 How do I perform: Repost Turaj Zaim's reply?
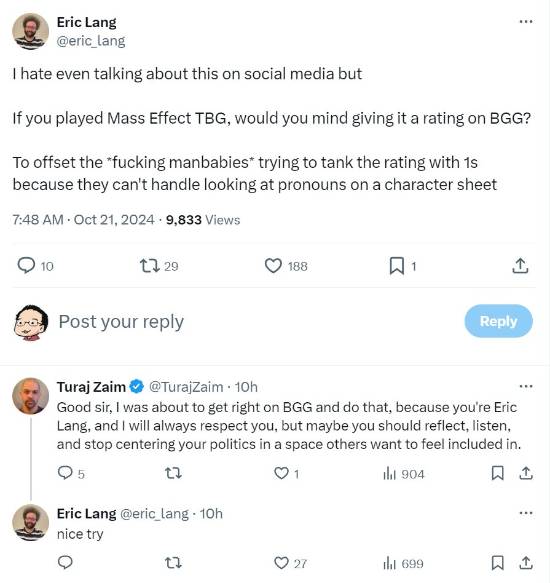pyautogui.click(x=173, y=473)
